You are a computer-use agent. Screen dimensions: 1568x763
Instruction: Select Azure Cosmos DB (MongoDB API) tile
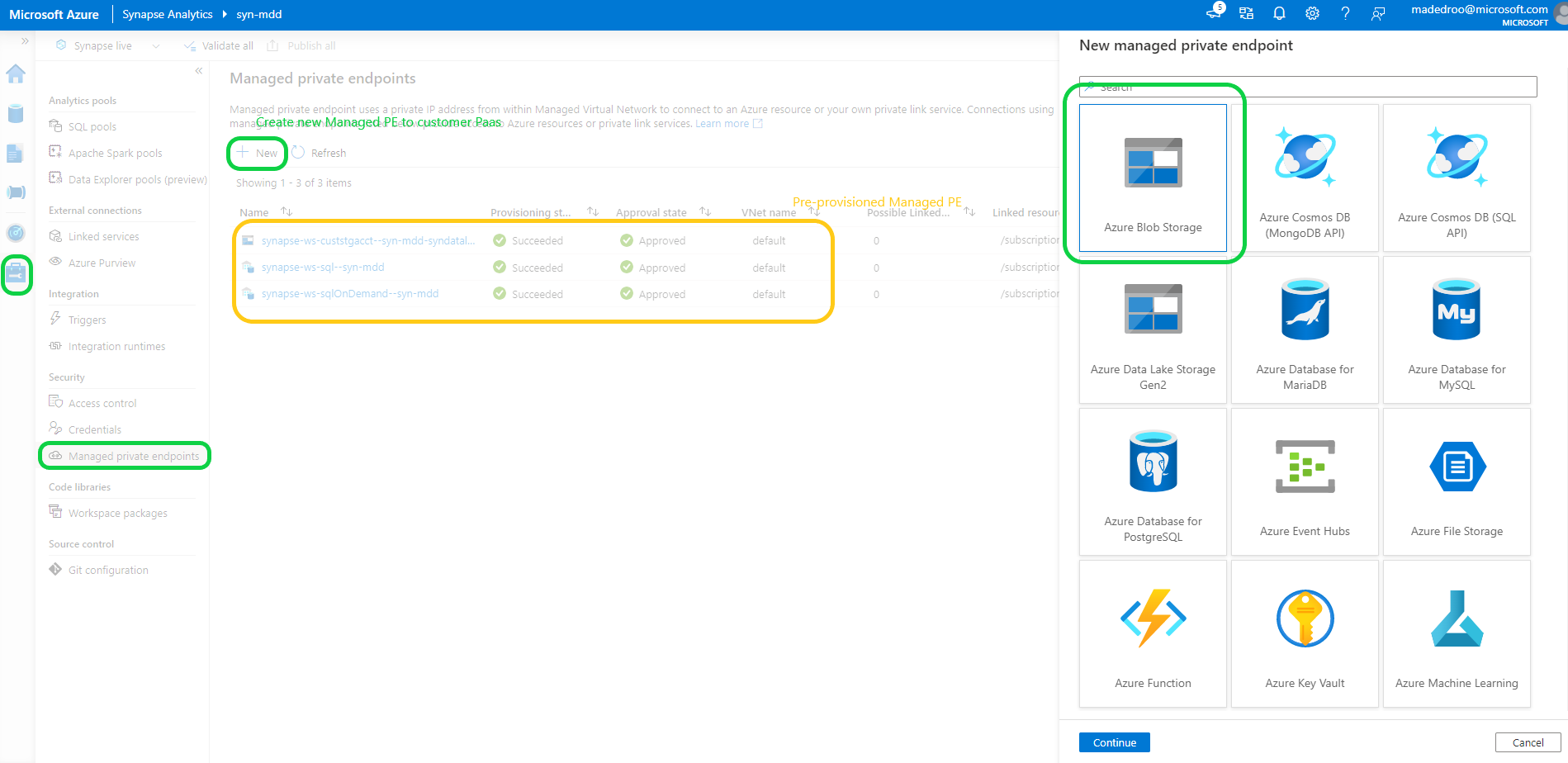pos(1305,178)
